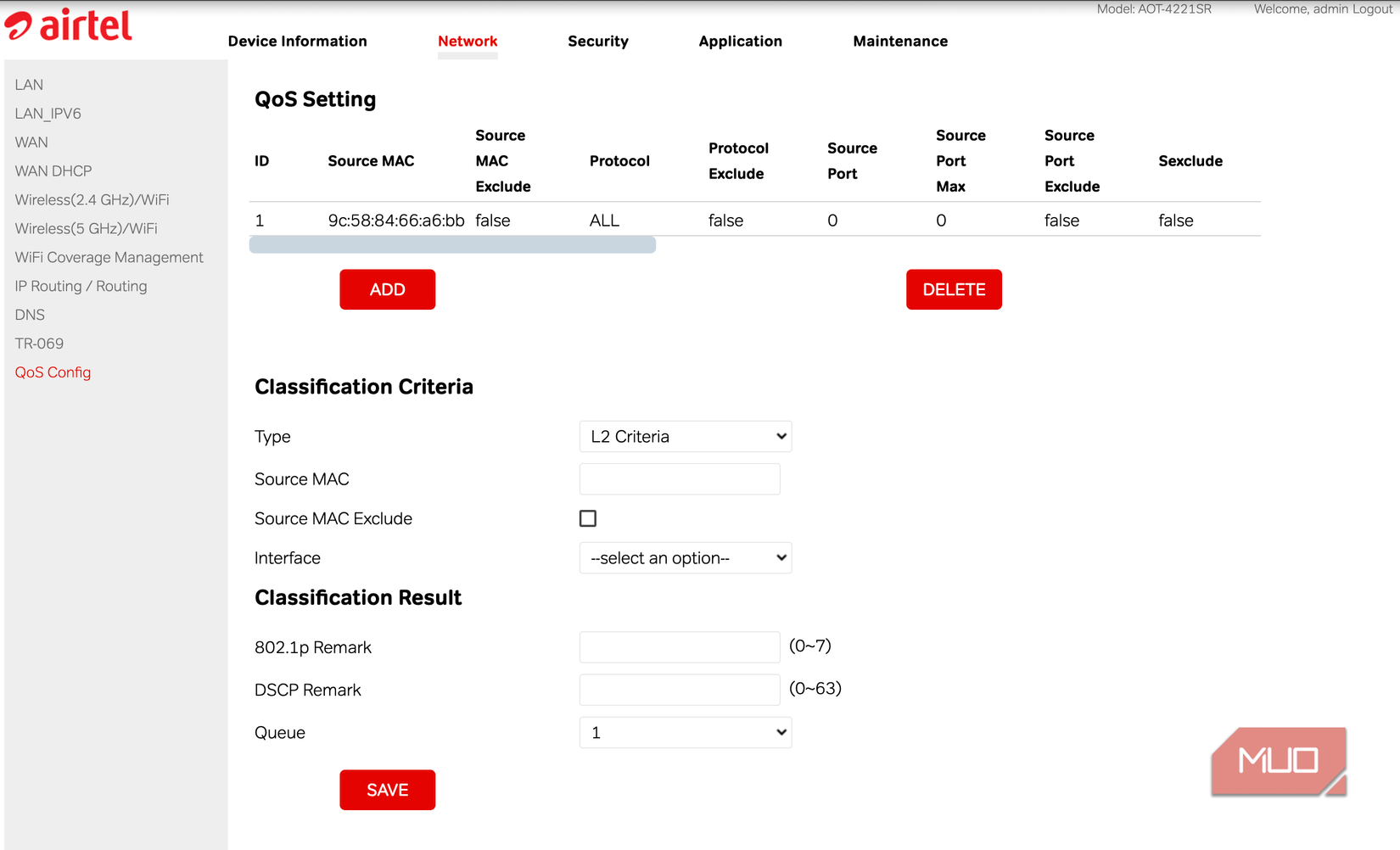Go to IP Routing / Routing
The image size is (1400, 850).
tap(81, 287)
